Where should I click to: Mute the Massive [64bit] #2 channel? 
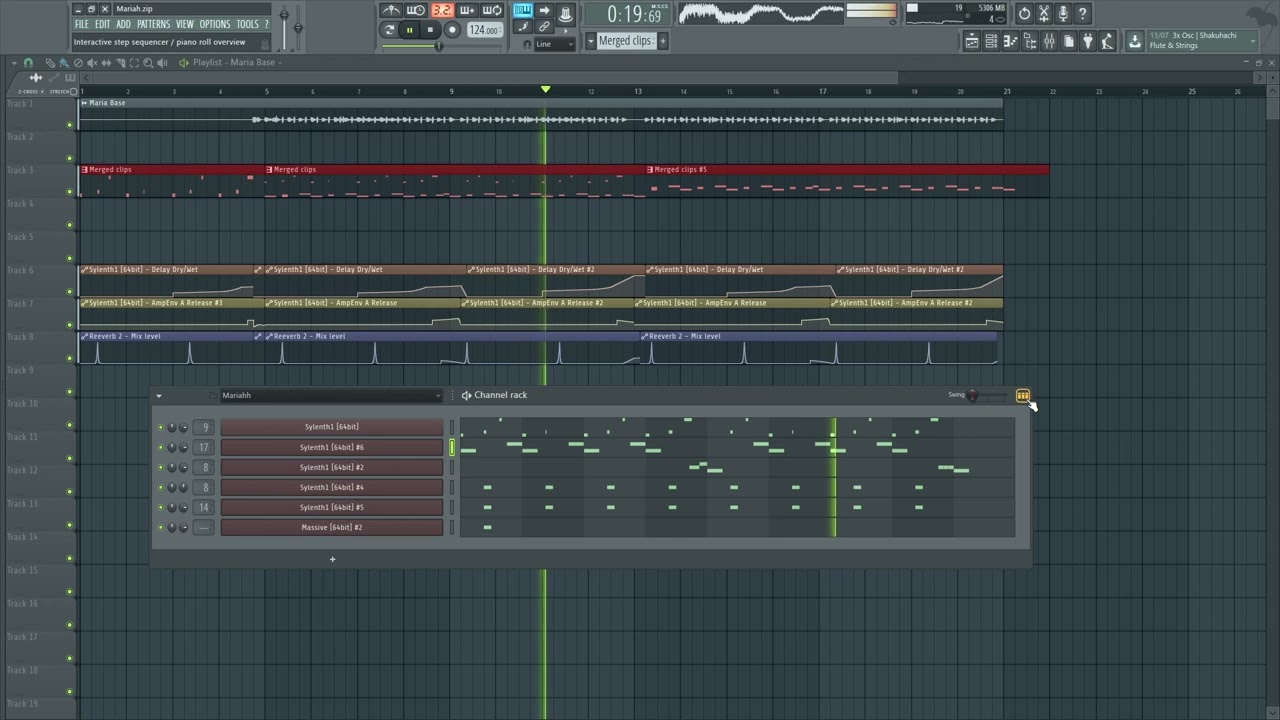click(160, 527)
